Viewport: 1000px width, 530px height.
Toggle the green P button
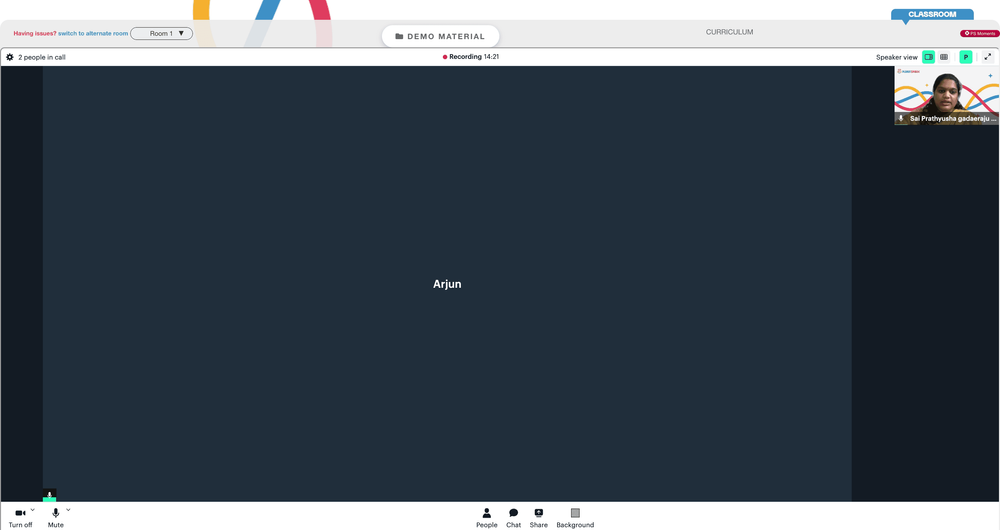pos(966,57)
